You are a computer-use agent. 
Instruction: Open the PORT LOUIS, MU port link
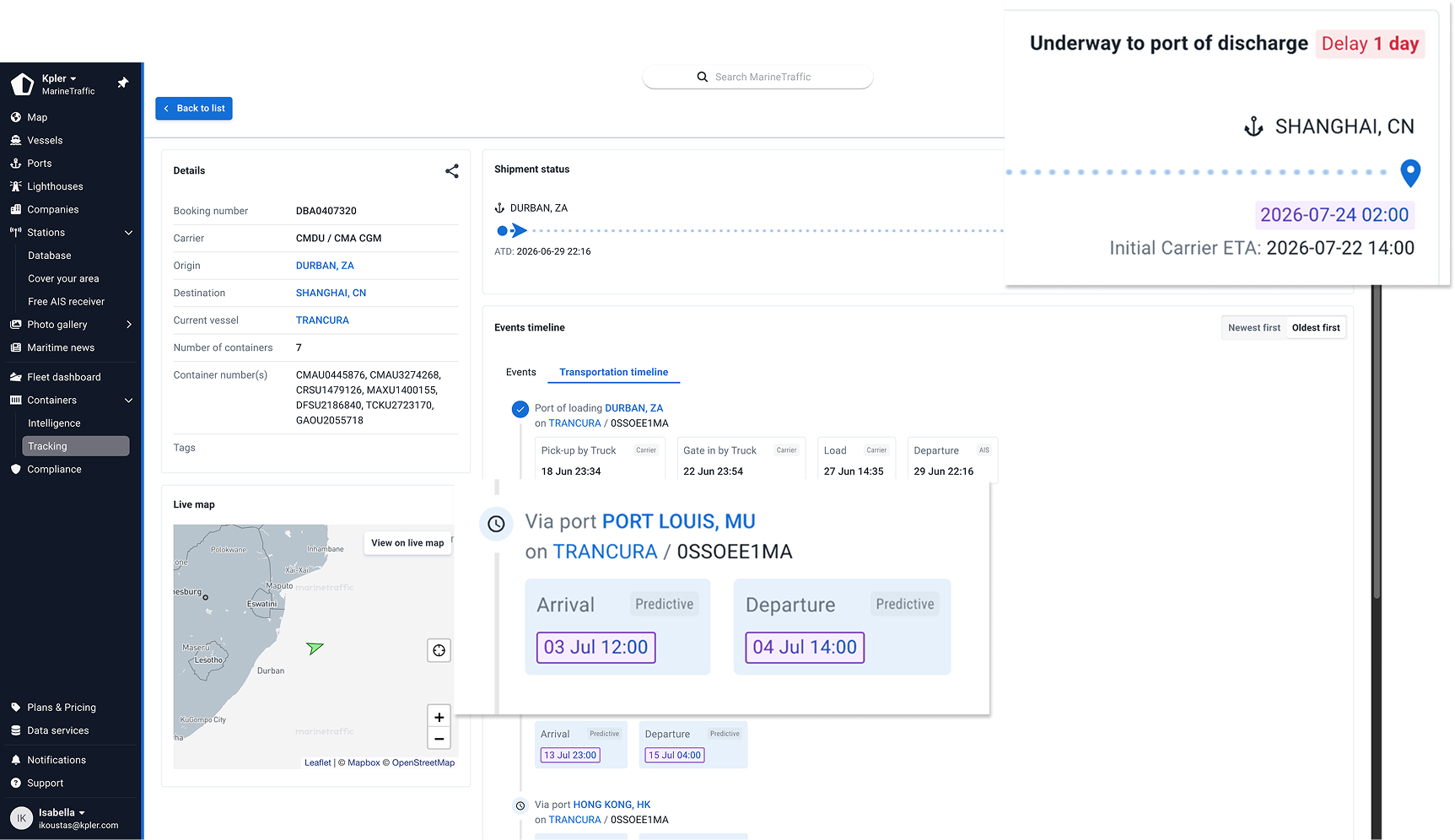pos(678,521)
